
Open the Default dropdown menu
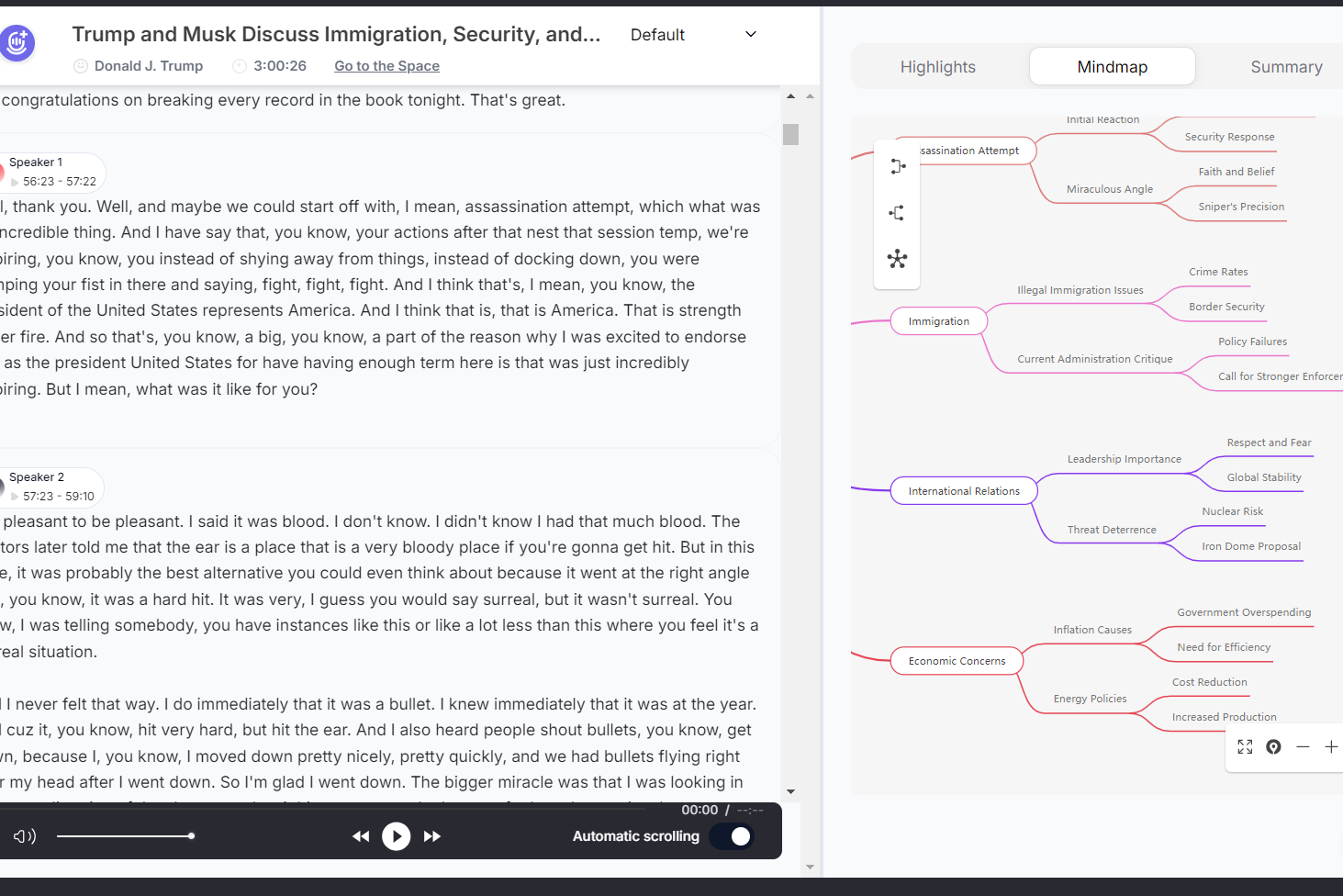coord(693,35)
